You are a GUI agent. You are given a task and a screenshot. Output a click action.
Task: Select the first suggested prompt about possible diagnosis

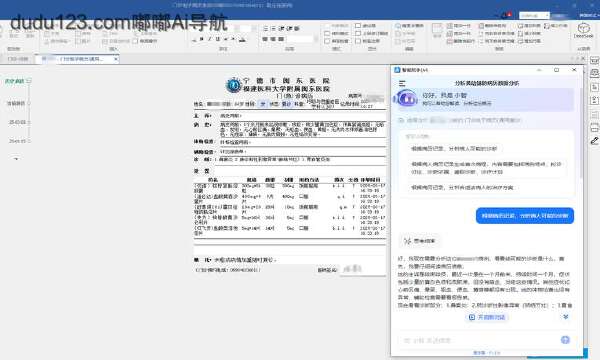(x=454, y=148)
